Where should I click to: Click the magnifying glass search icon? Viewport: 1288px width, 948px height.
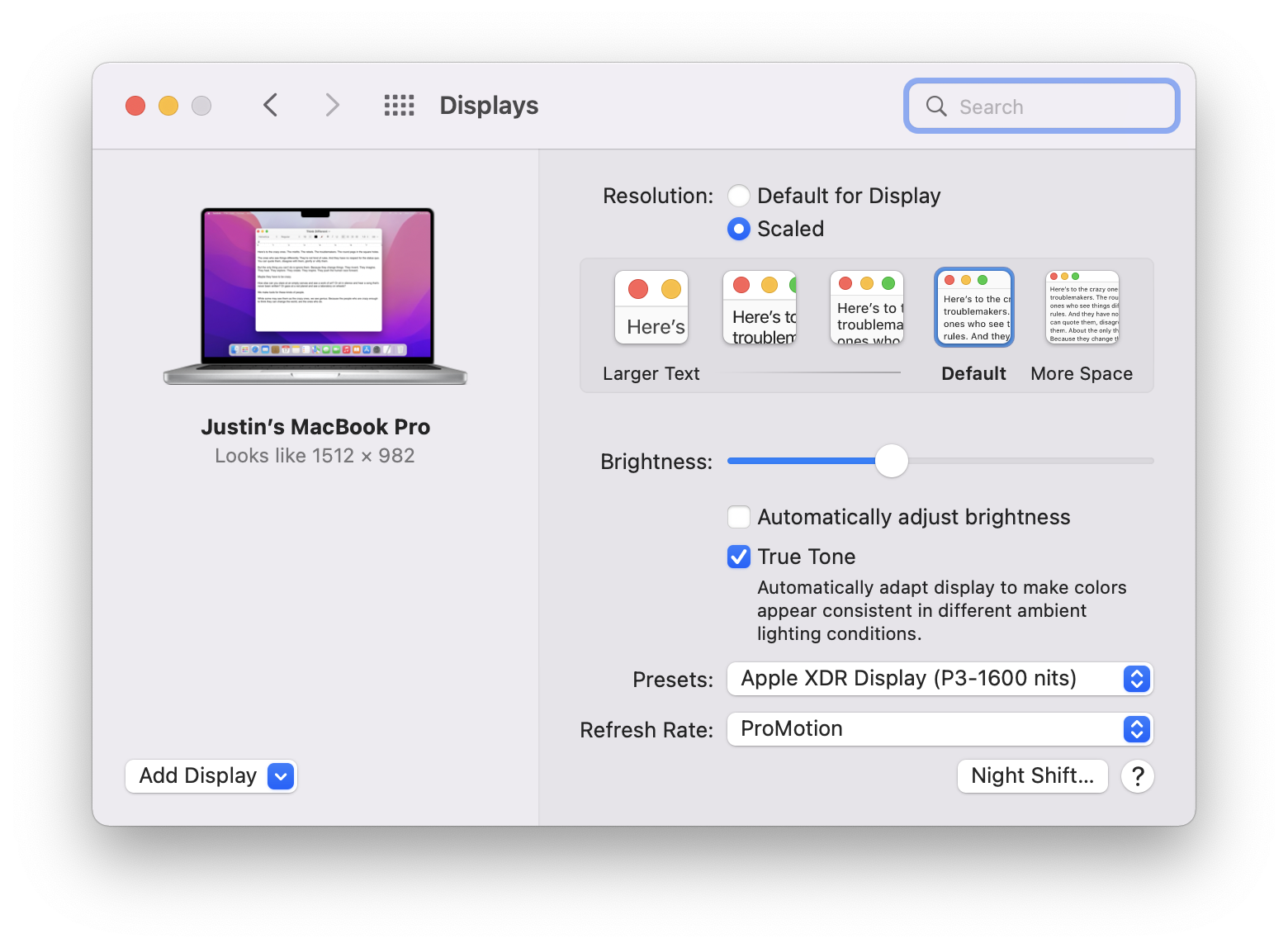point(936,106)
